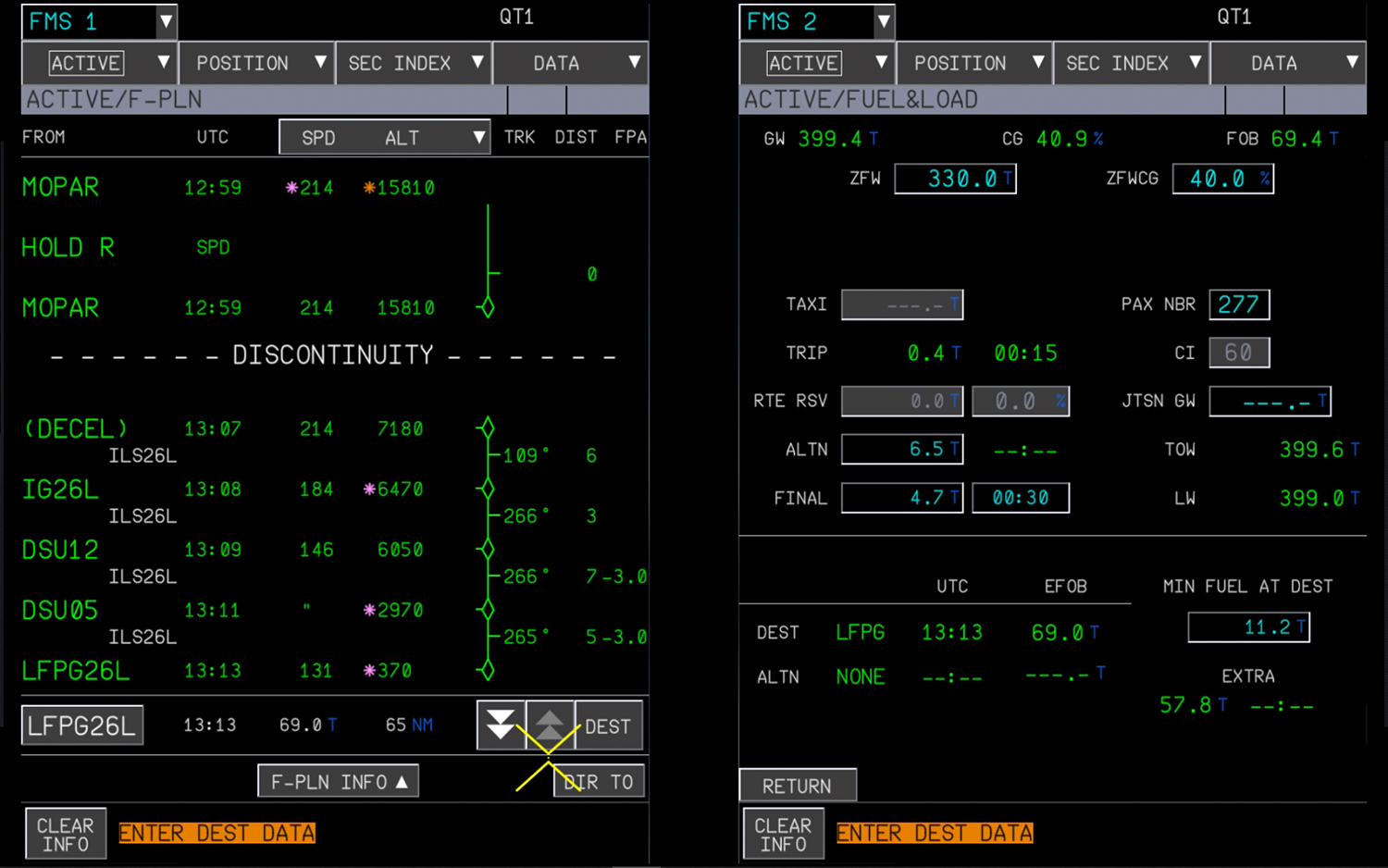Click the 146 speed at DSU12
The height and width of the screenshot is (868, 1388).
pyautogui.click(x=316, y=550)
